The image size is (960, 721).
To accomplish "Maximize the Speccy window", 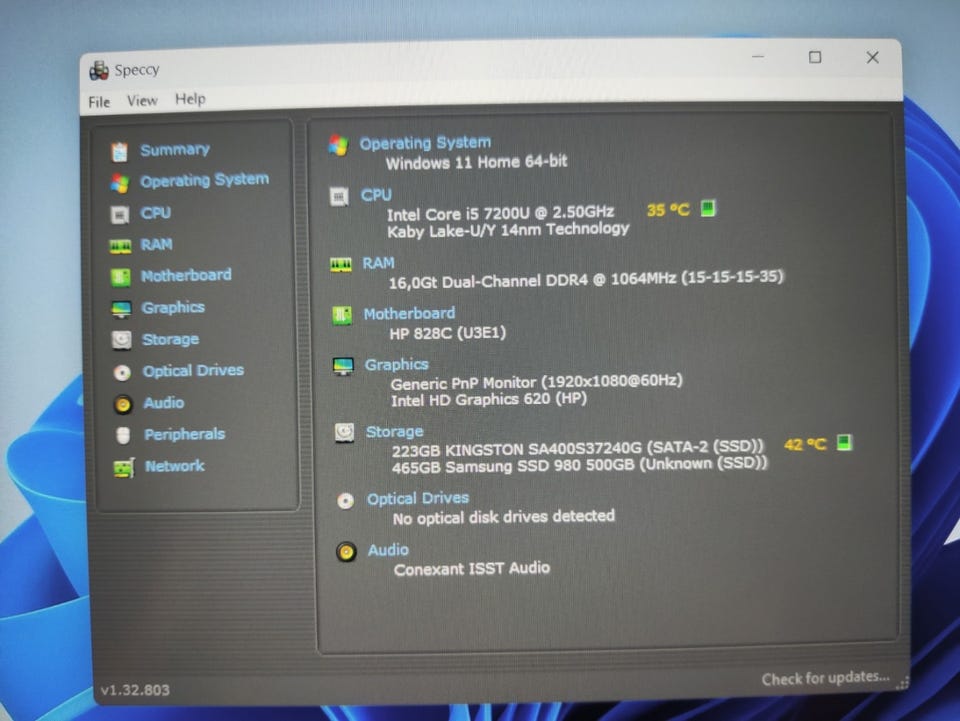I will (815, 57).
